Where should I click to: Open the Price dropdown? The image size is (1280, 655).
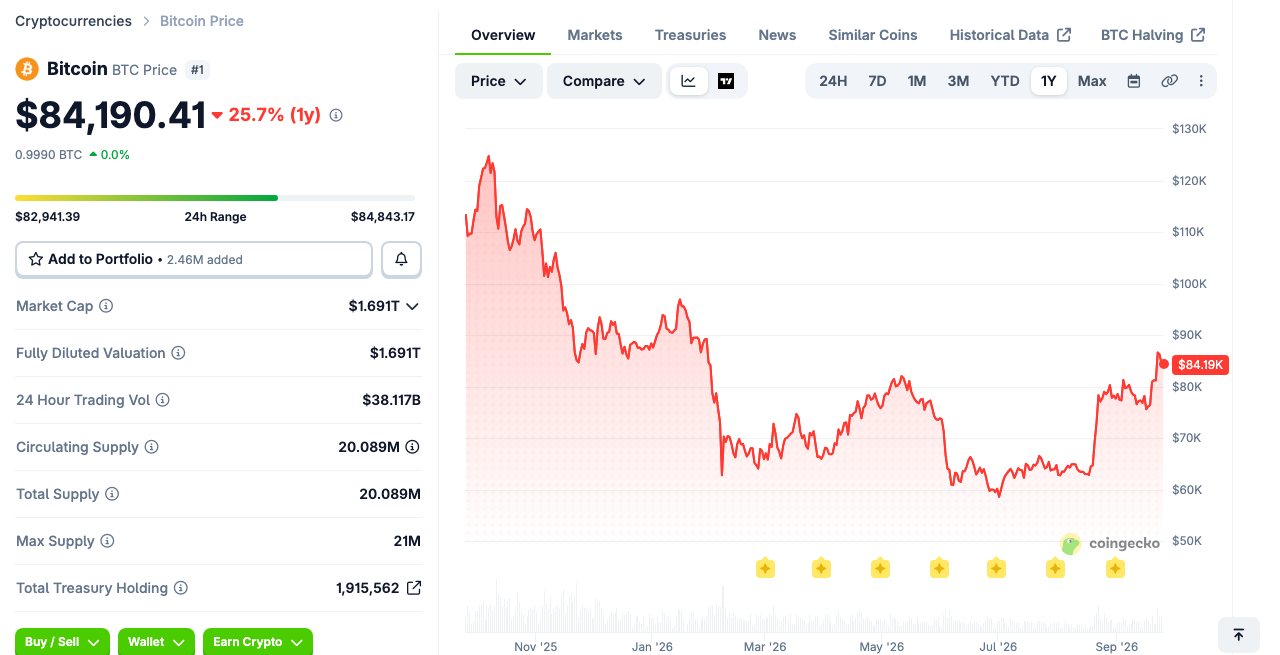coord(499,81)
